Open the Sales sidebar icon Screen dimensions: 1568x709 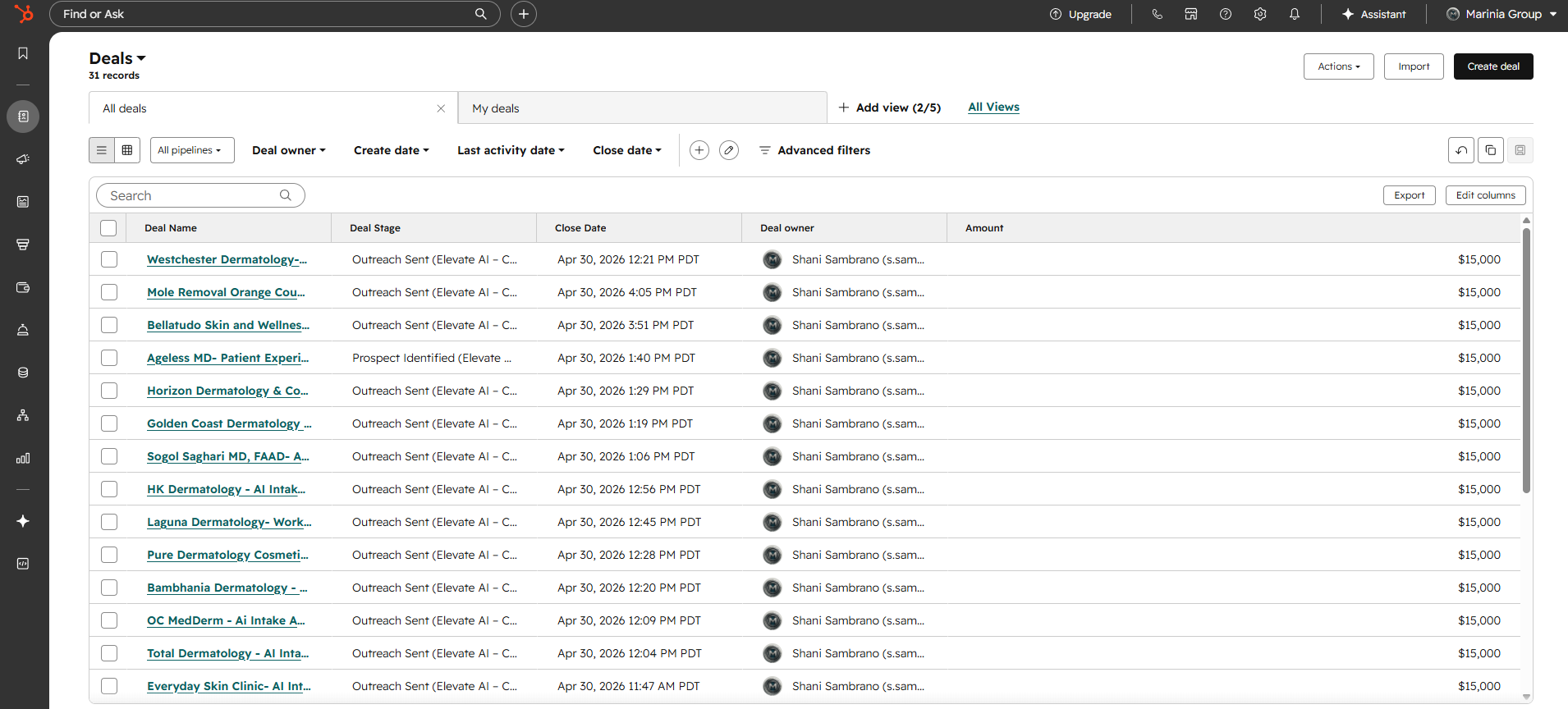23,245
